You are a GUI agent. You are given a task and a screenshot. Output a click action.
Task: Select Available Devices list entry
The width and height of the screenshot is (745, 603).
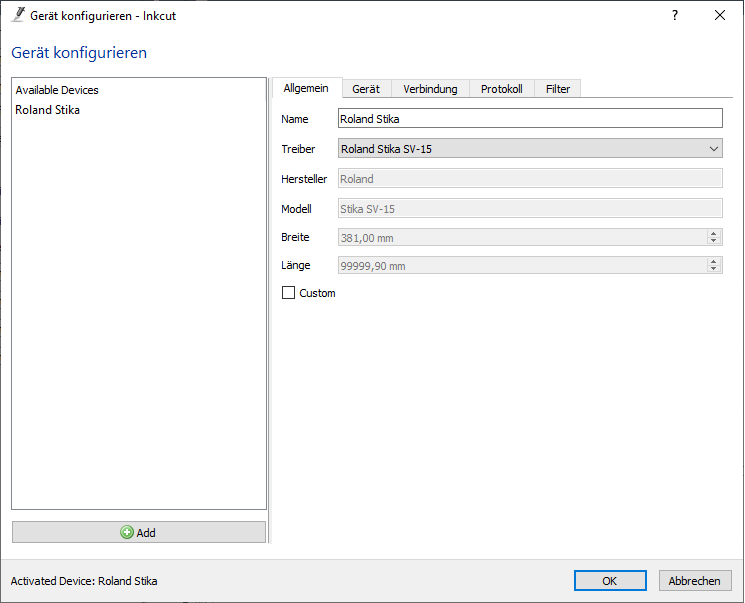(57, 90)
